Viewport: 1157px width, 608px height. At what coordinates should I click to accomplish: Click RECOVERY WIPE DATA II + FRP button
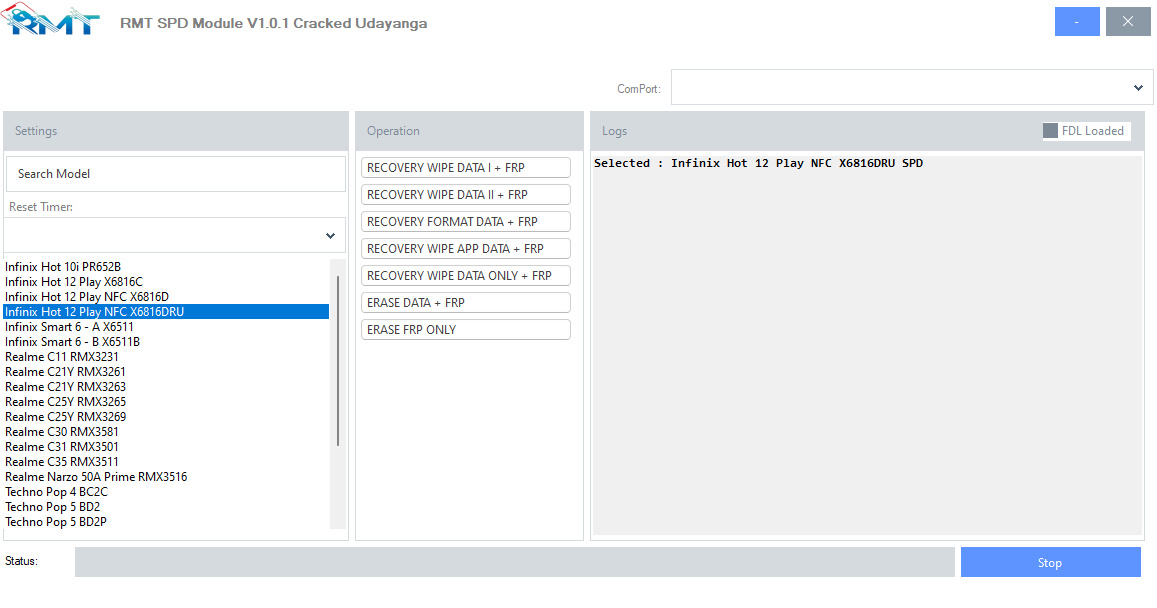466,195
